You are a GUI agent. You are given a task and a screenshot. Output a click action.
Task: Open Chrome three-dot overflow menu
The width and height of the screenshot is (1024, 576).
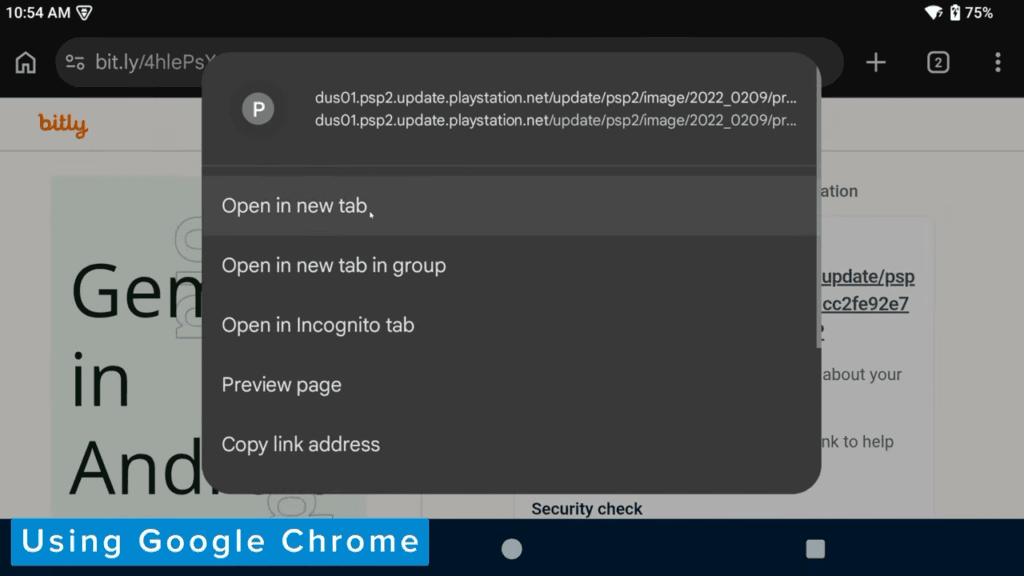click(x=997, y=63)
